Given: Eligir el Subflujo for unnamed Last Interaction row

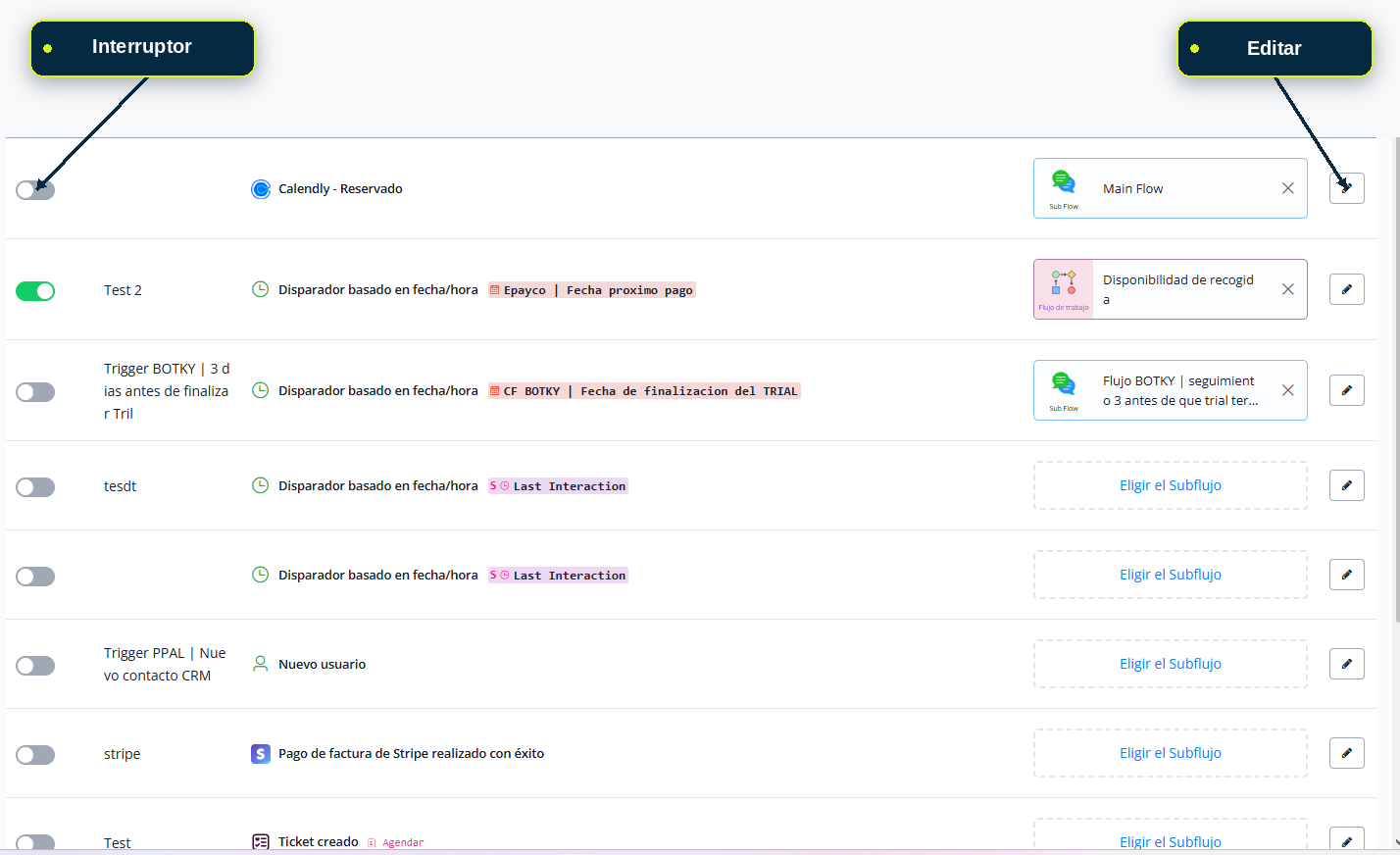Looking at the screenshot, I should click(1171, 575).
